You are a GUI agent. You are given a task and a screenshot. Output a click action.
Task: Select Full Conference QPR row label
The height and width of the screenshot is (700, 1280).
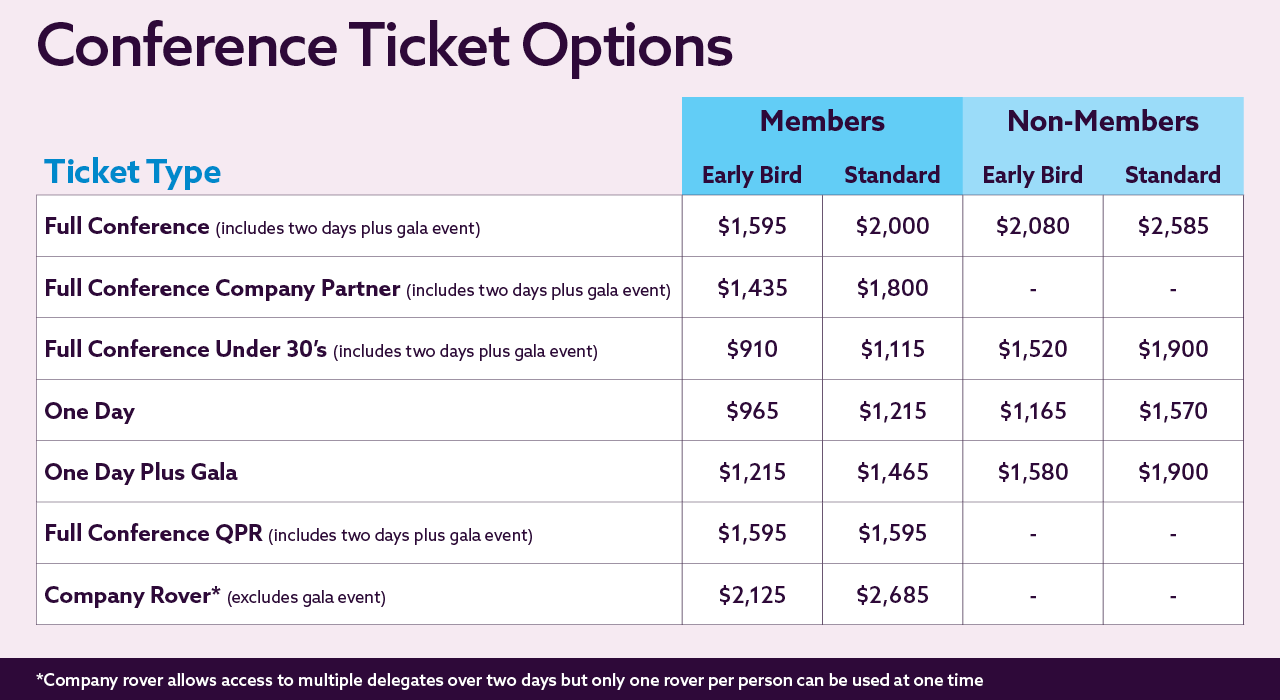(x=153, y=533)
